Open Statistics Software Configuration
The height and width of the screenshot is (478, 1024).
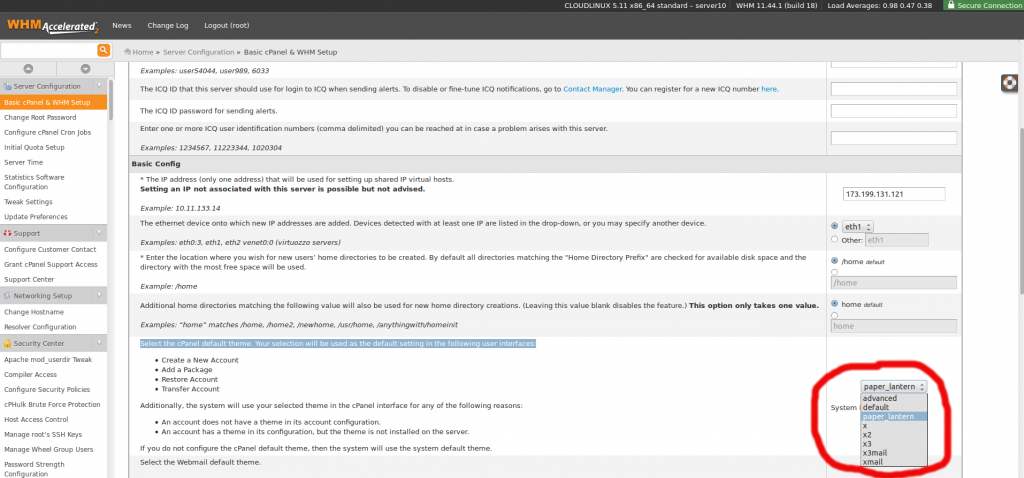[x=34, y=182]
